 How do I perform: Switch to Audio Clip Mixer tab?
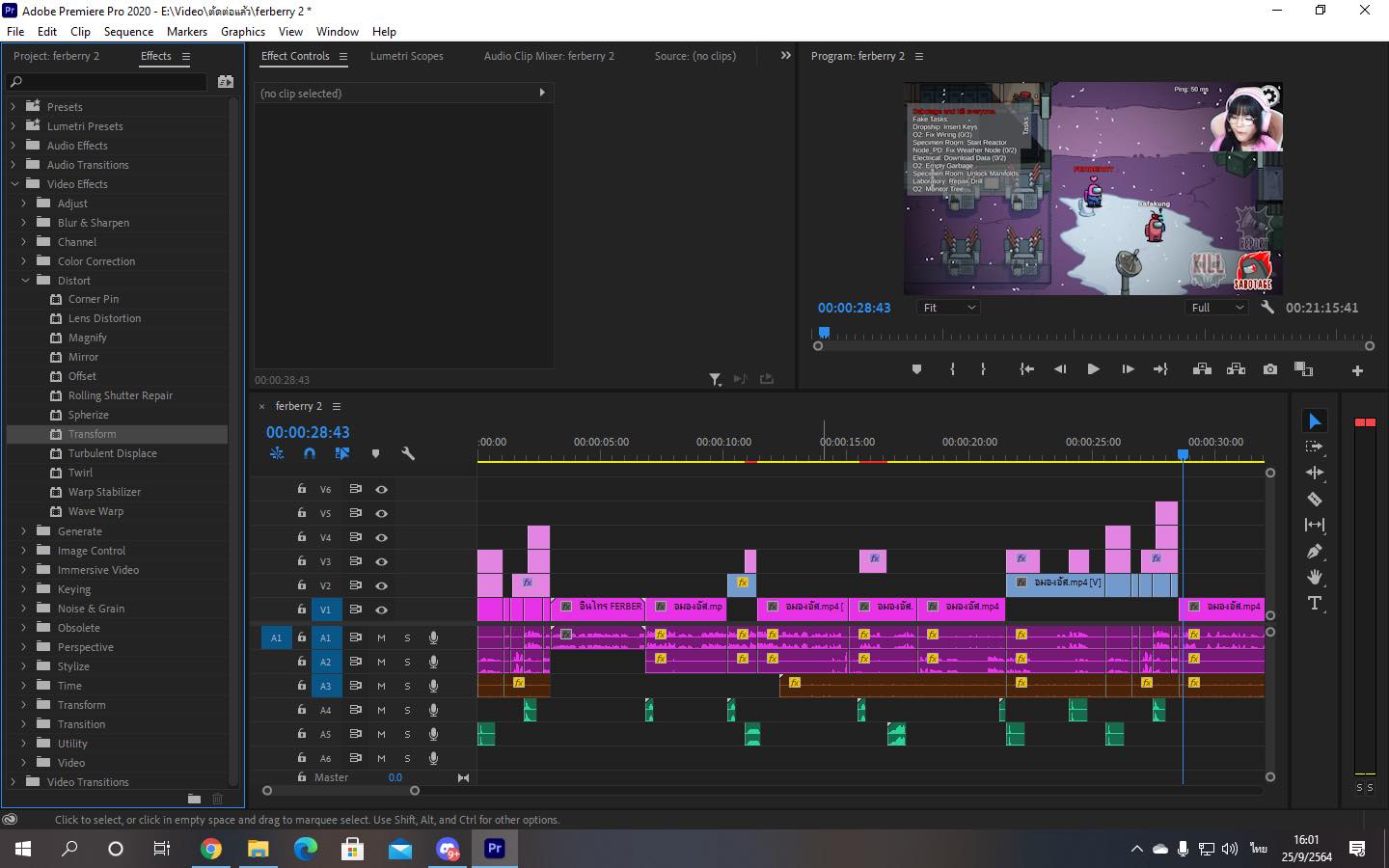coord(549,56)
